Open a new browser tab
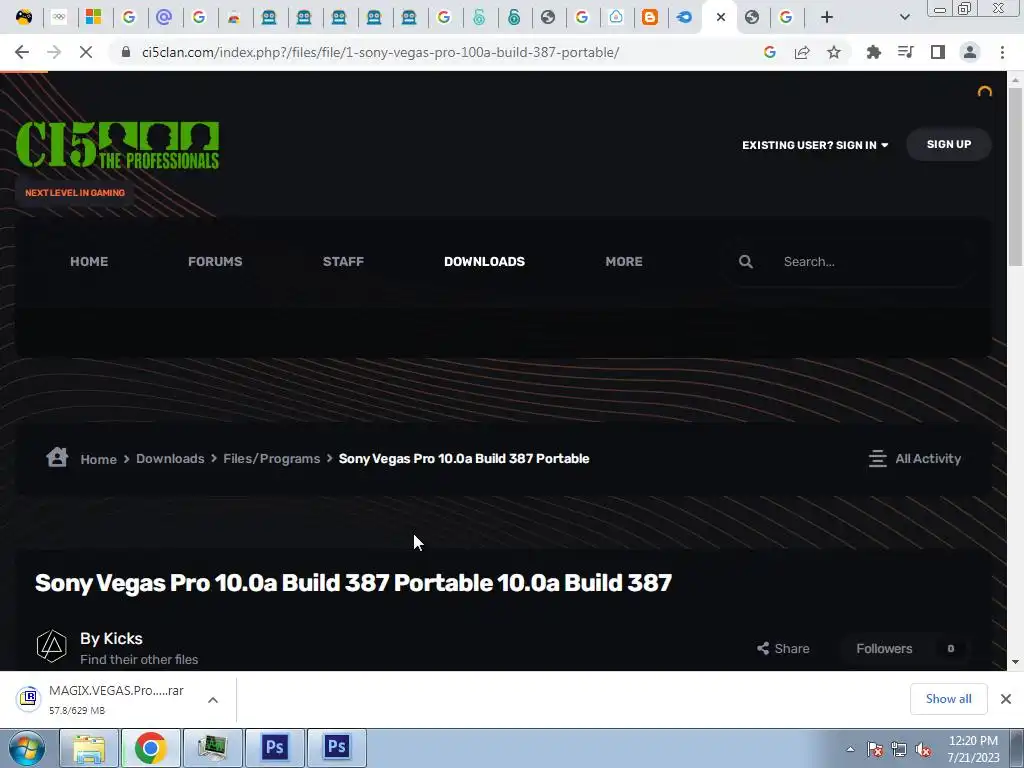The image size is (1024, 768). 827,17
